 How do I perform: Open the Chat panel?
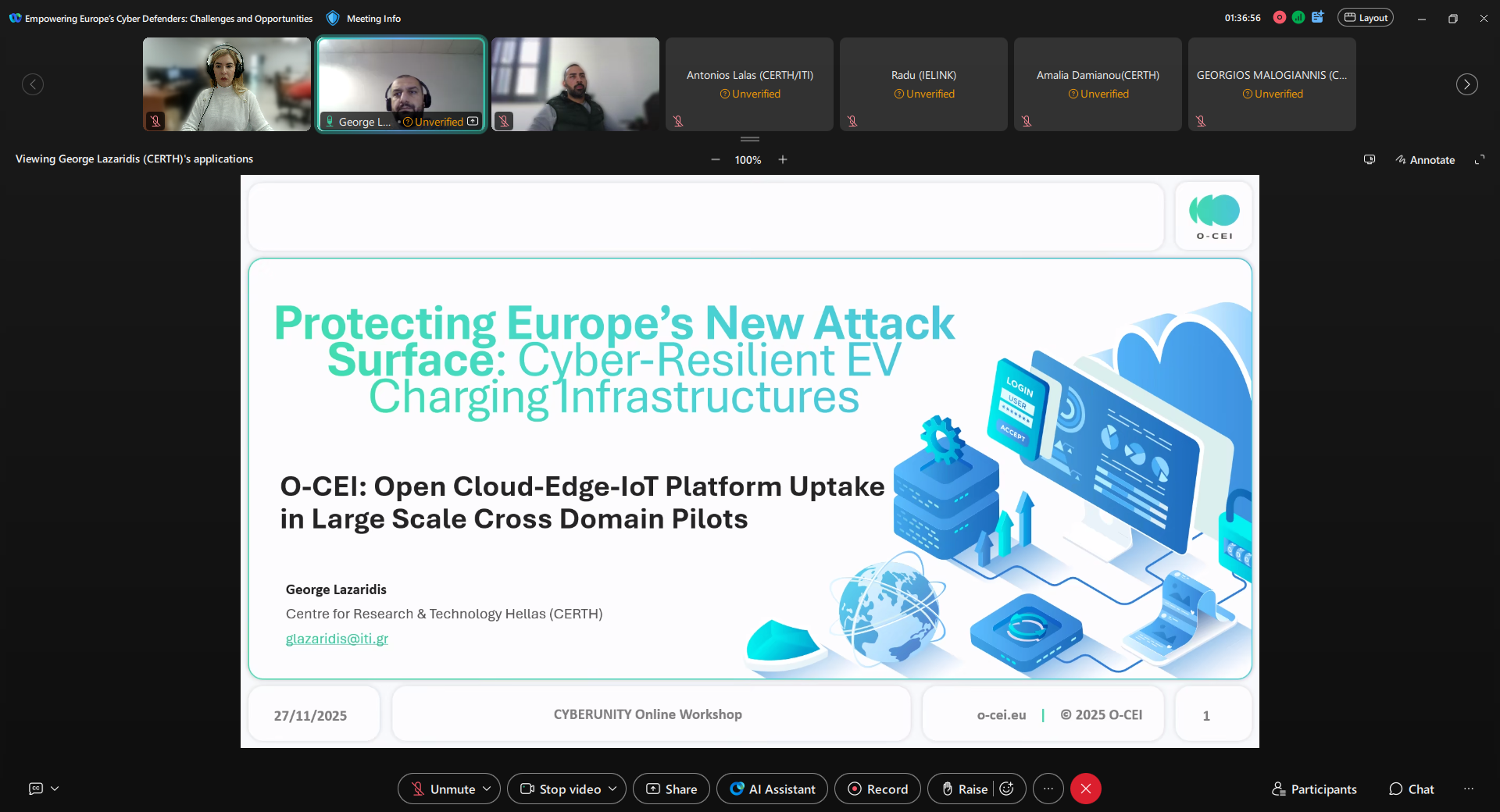(1411, 789)
